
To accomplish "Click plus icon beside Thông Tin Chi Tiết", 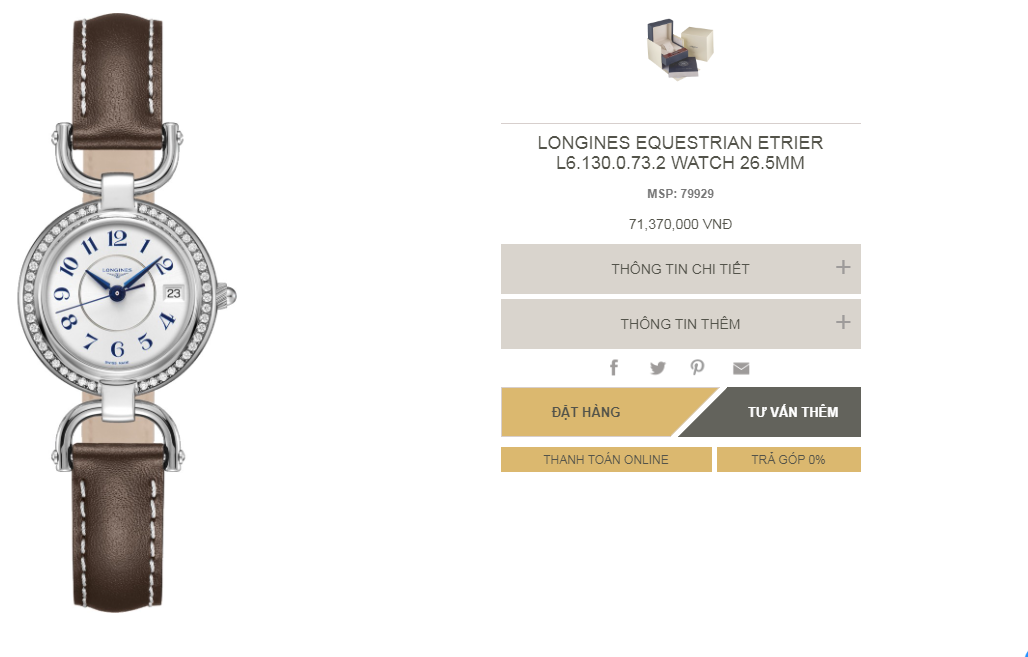I will (x=843, y=268).
